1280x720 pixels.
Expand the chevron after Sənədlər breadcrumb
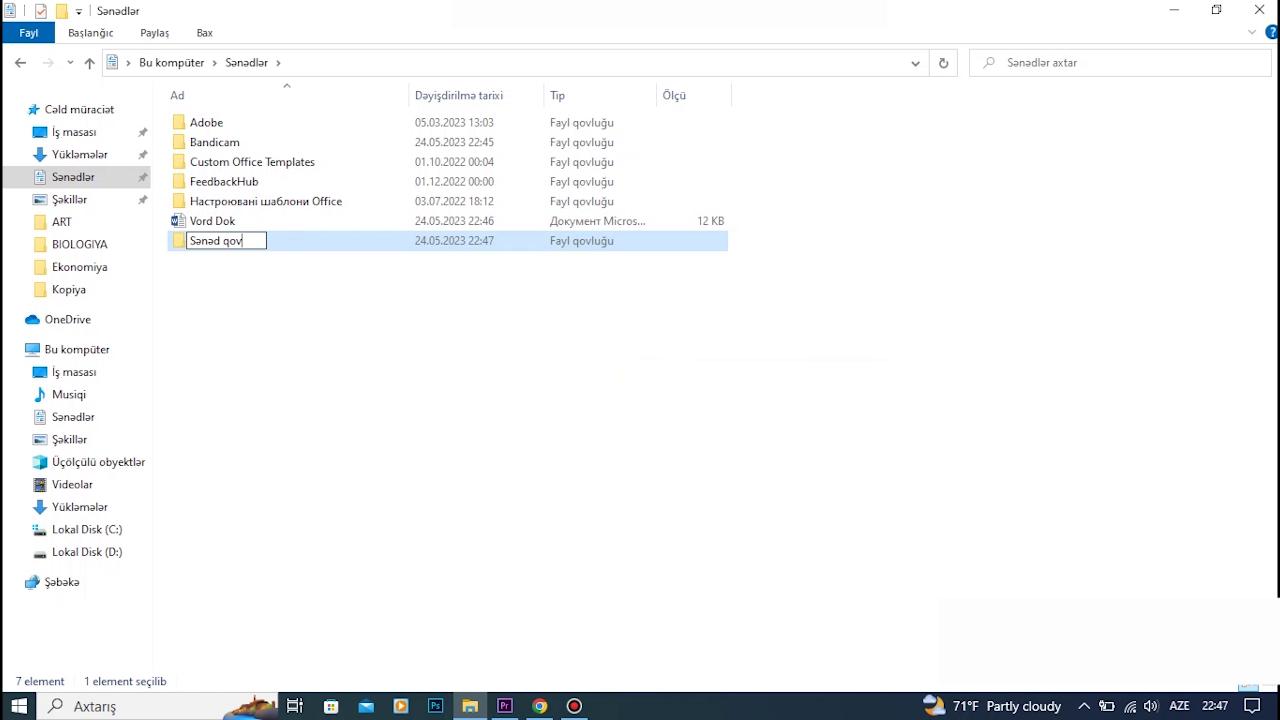(278, 62)
